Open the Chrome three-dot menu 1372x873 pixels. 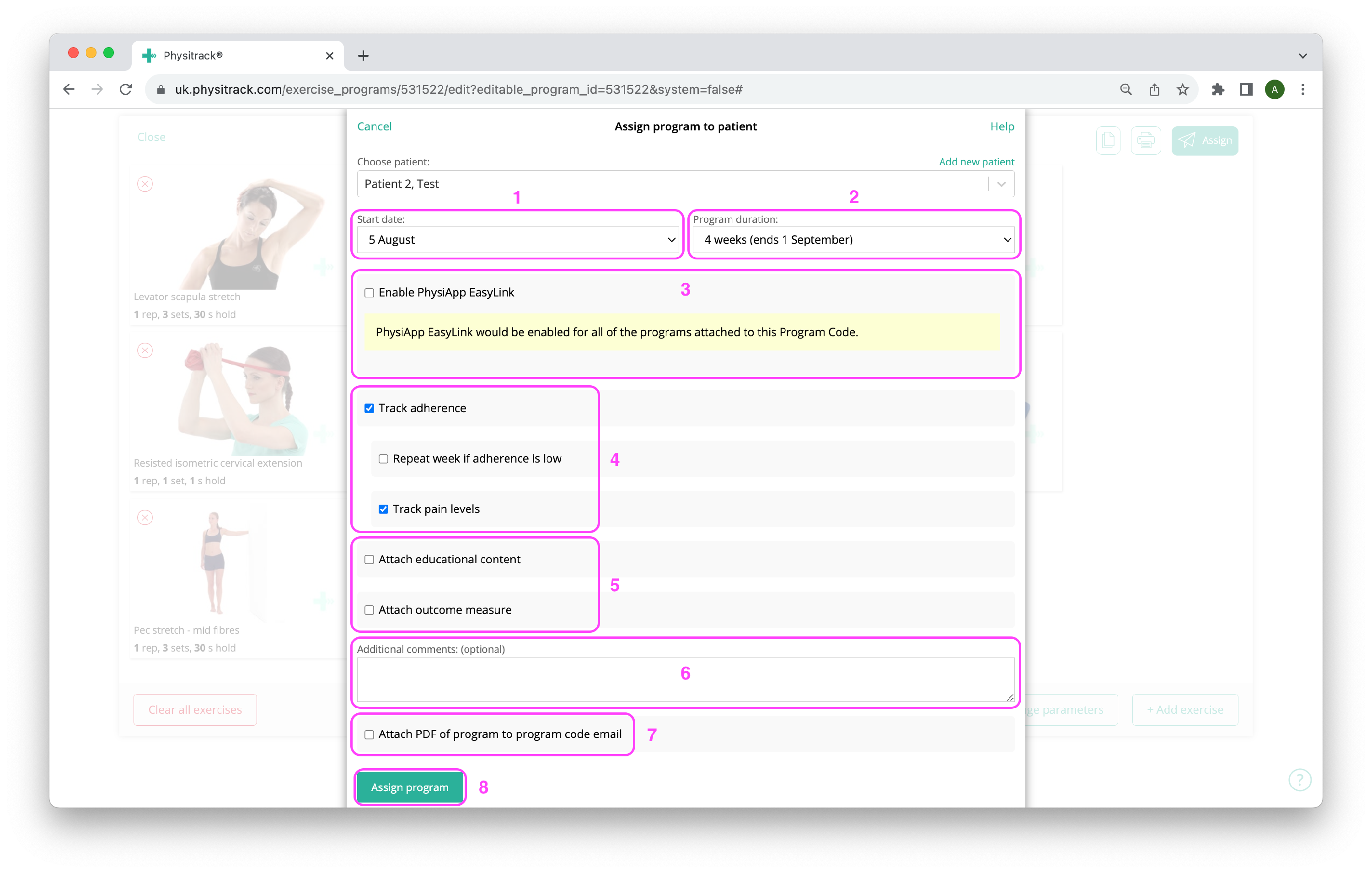[1303, 90]
